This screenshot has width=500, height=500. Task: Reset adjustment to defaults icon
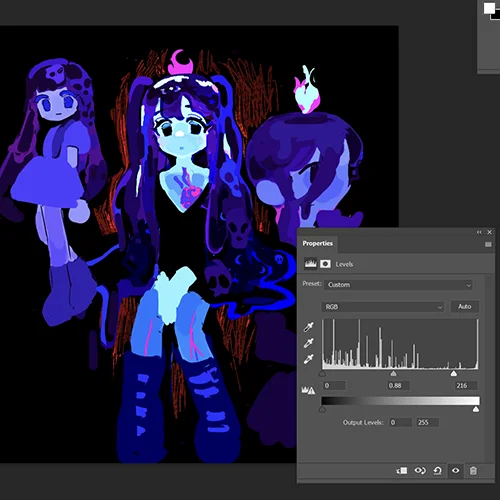point(437,471)
